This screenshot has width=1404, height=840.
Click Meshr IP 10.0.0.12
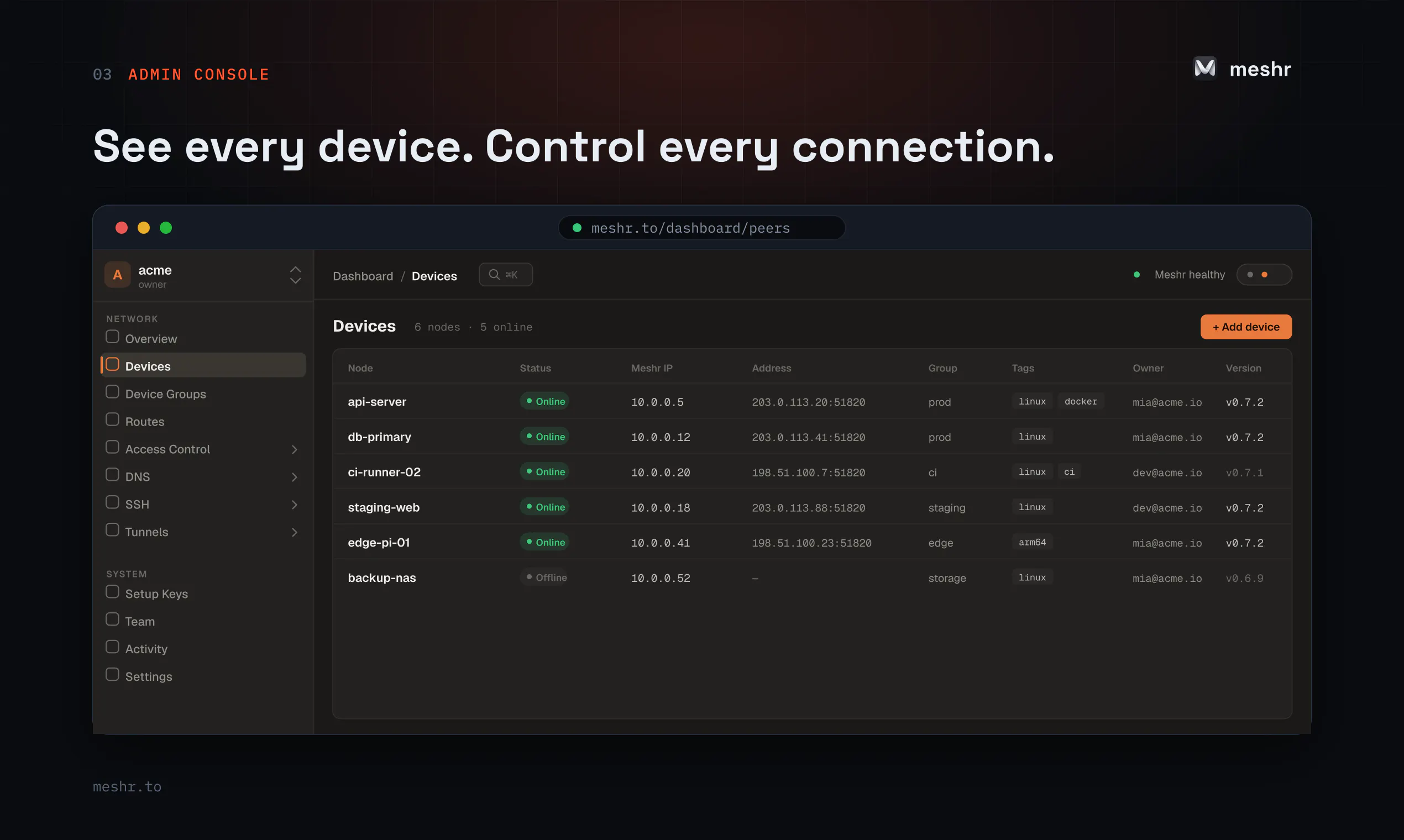661,438
